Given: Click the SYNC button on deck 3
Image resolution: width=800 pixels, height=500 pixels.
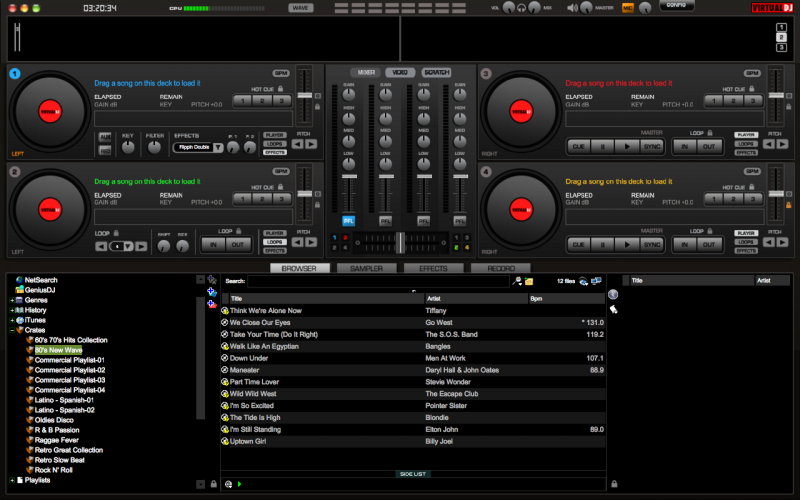Looking at the screenshot, I should [652, 146].
